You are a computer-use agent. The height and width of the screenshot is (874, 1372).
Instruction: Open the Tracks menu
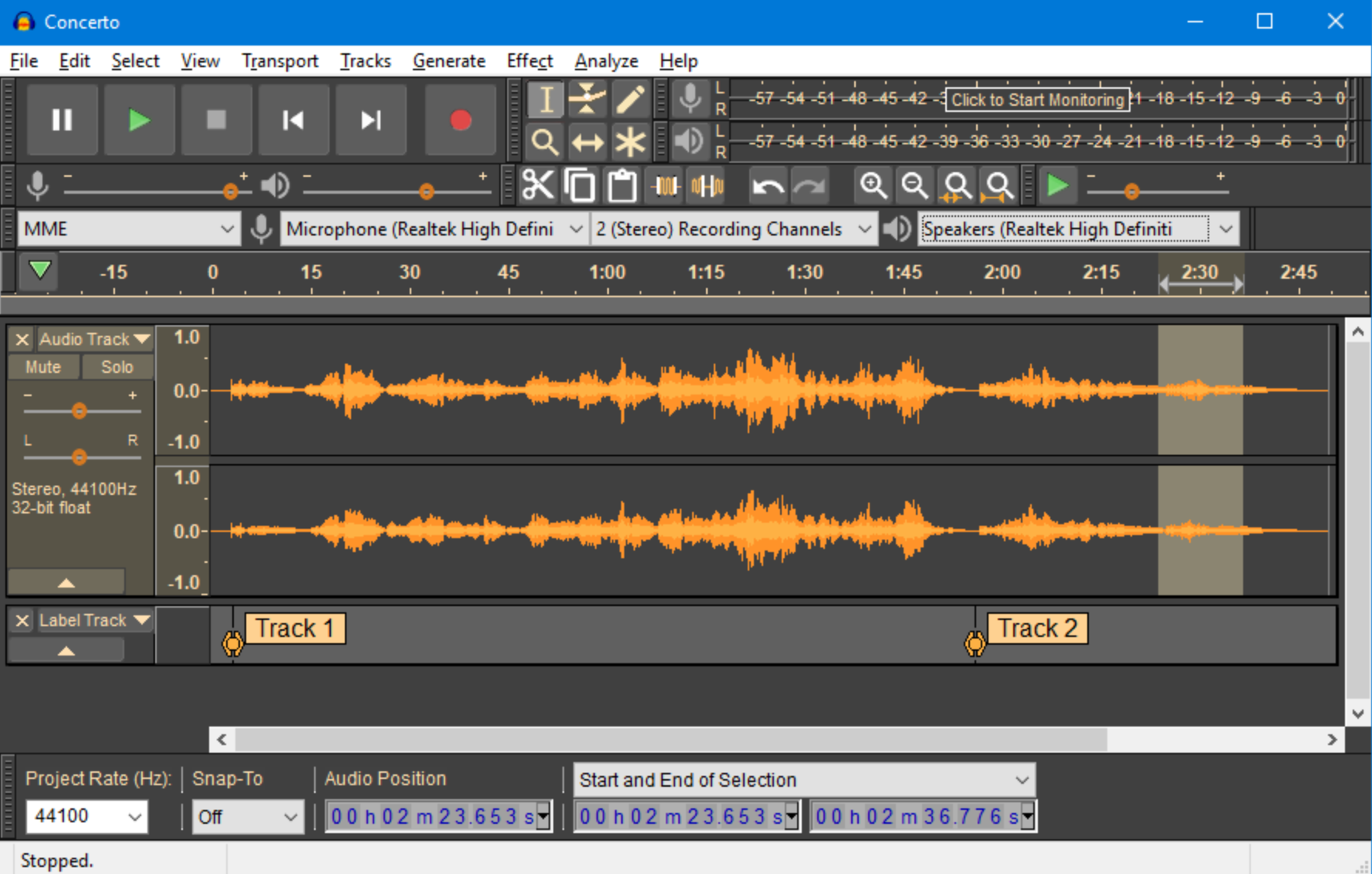pyautogui.click(x=365, y=61)
